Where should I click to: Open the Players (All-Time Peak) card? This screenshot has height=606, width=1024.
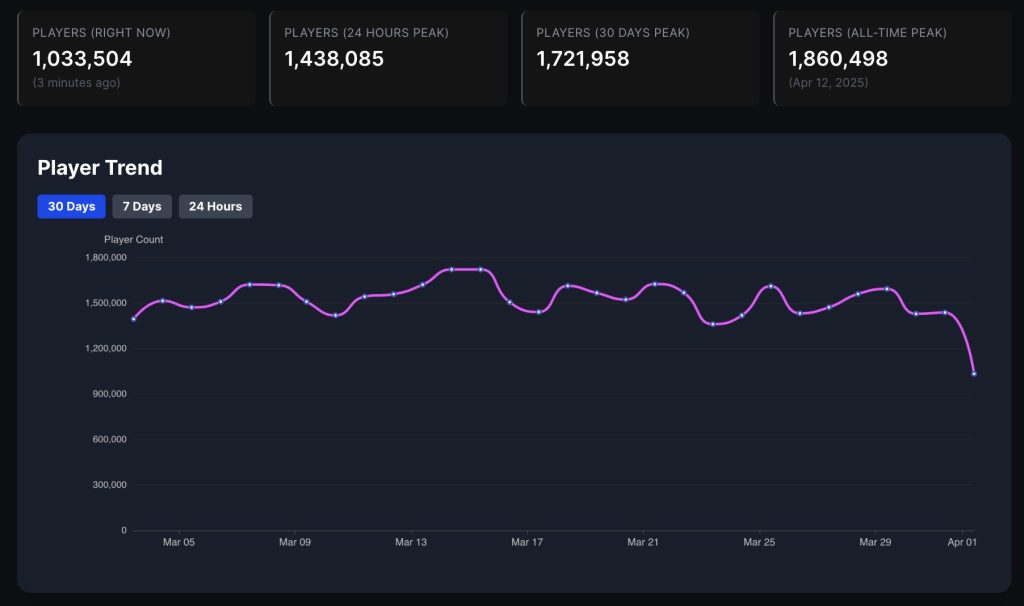[x=892, y=57]
